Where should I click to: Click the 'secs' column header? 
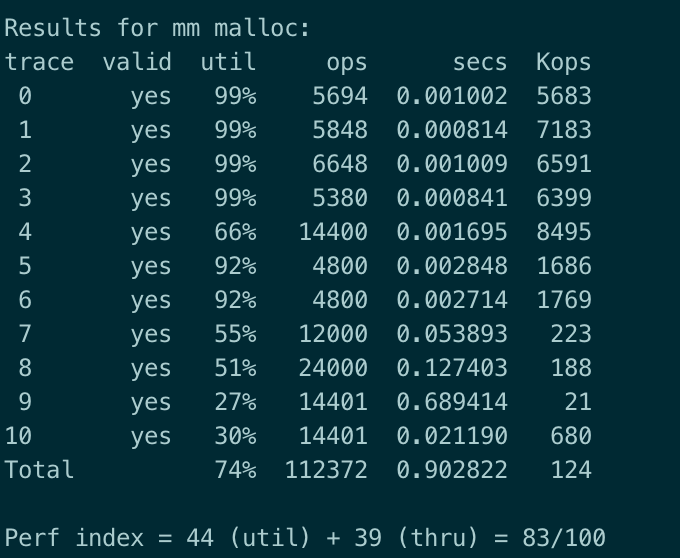pos(480,63)
